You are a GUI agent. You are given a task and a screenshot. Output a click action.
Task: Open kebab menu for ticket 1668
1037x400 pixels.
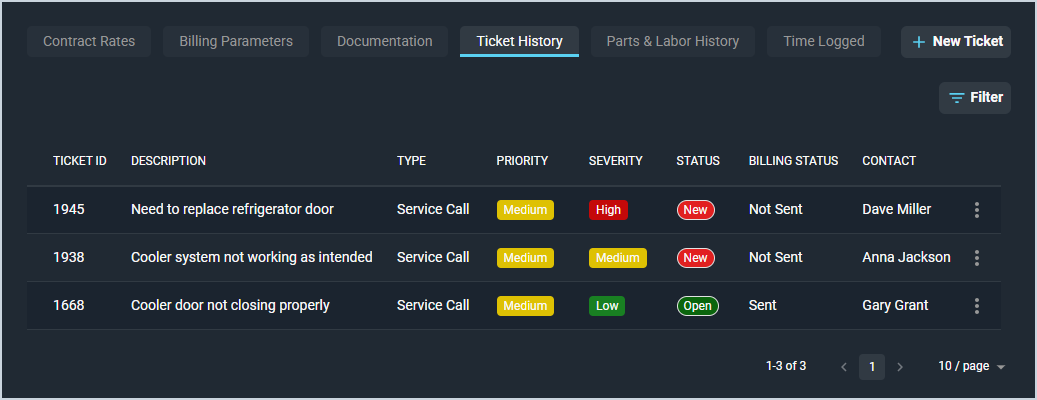point(977,306)
